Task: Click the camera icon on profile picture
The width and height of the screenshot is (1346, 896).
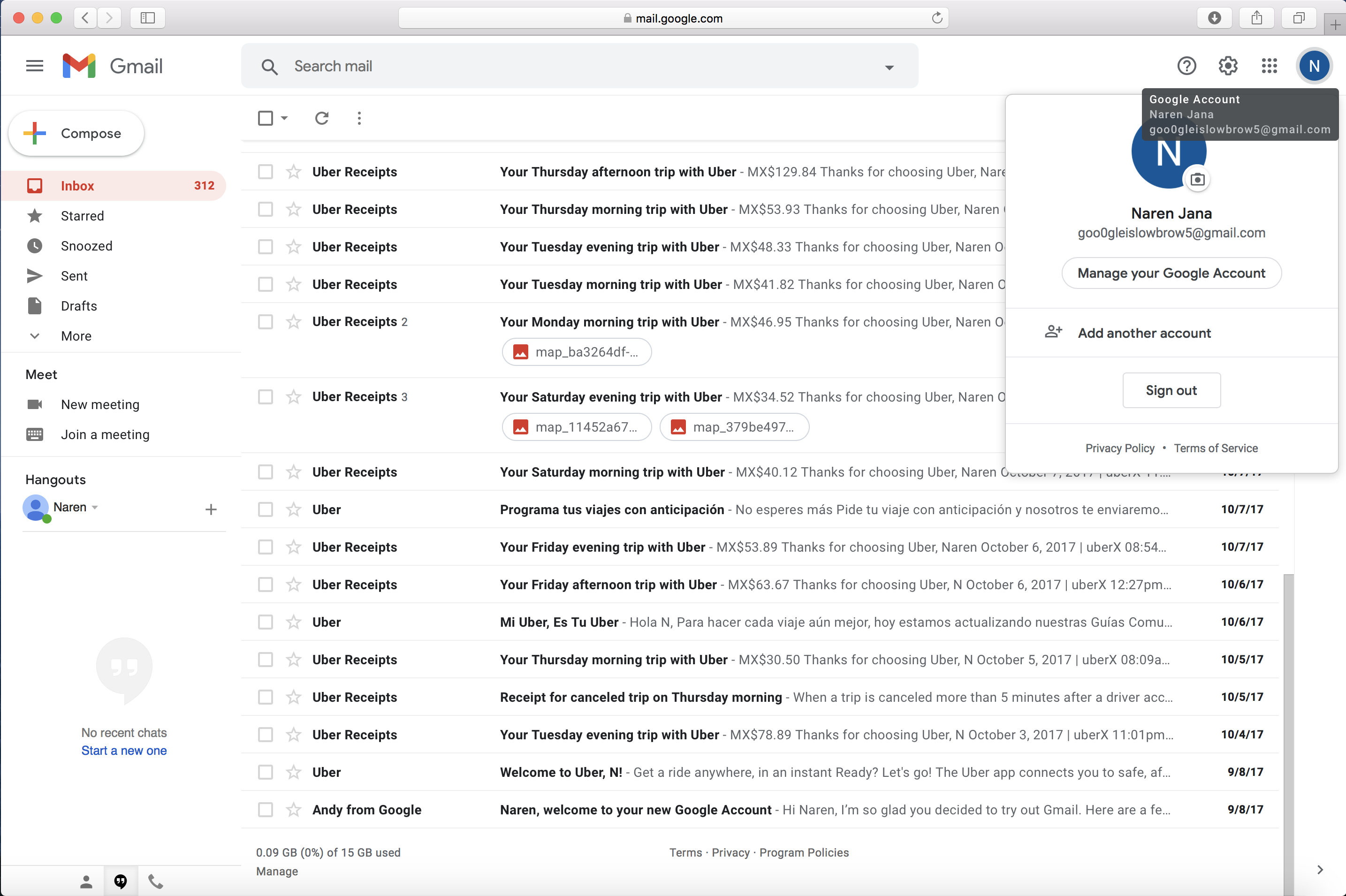Action: (x=1197, y=180)
